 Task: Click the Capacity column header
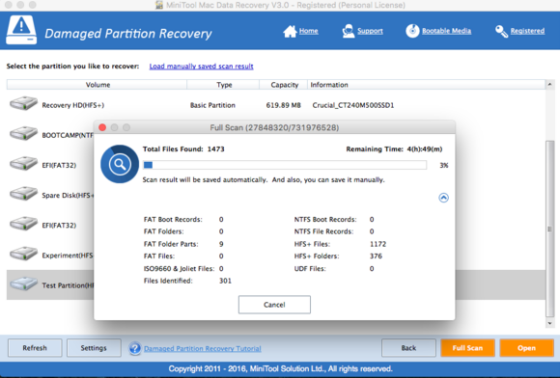coord(284,85)
